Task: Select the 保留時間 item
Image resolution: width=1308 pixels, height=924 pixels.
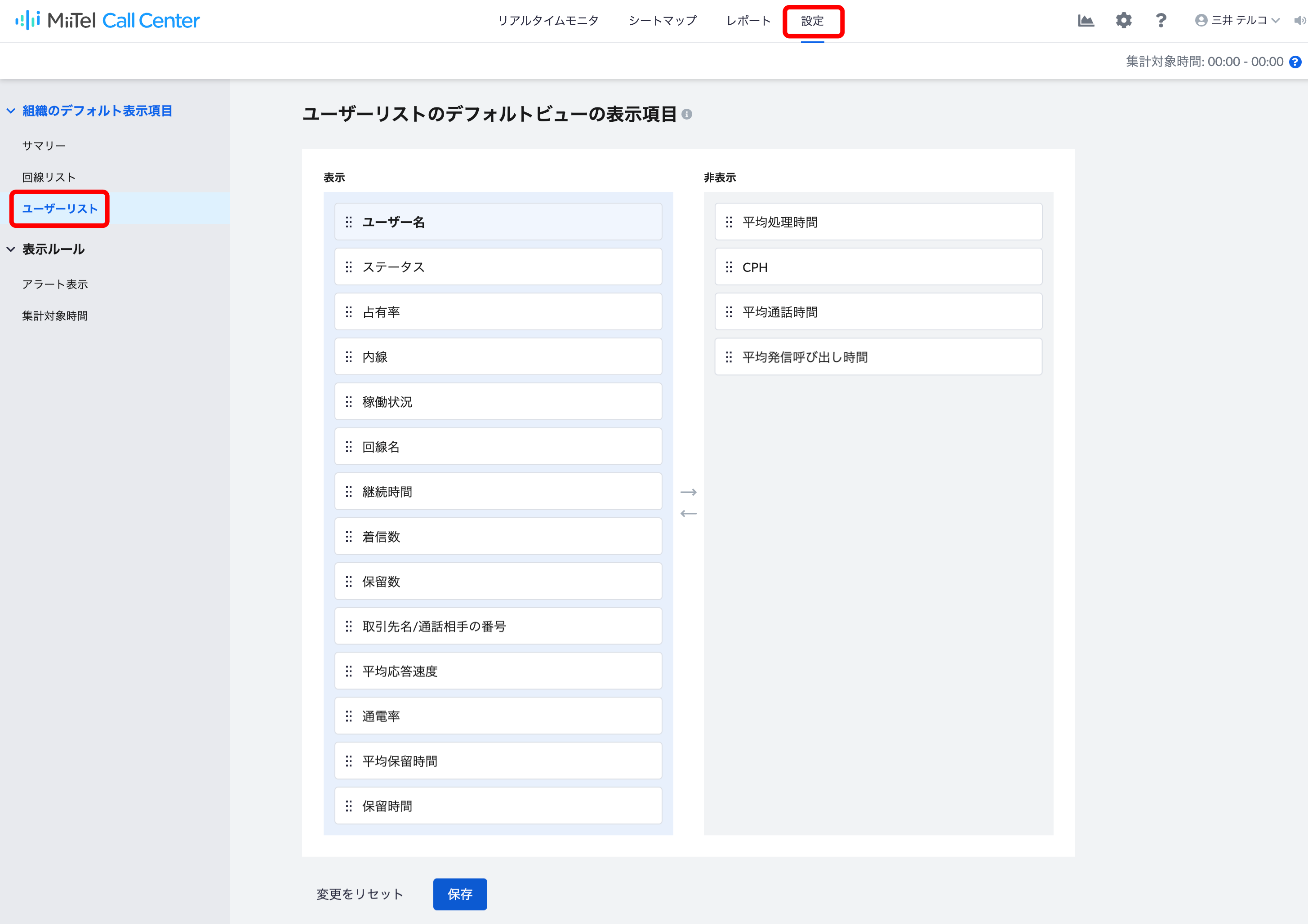Action: point(498,806)
